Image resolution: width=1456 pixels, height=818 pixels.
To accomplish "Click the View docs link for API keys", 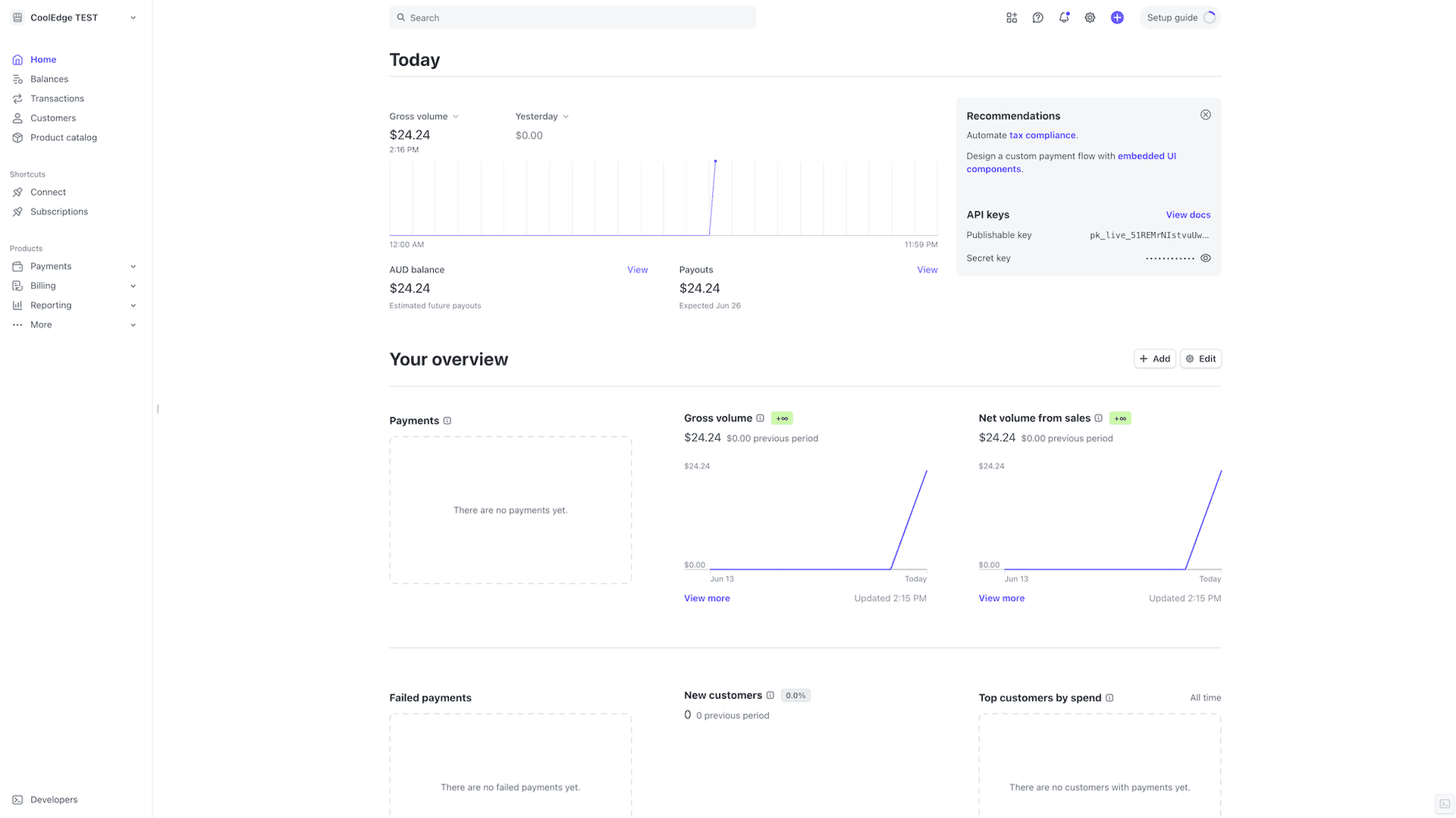I will coord(1188,215).
